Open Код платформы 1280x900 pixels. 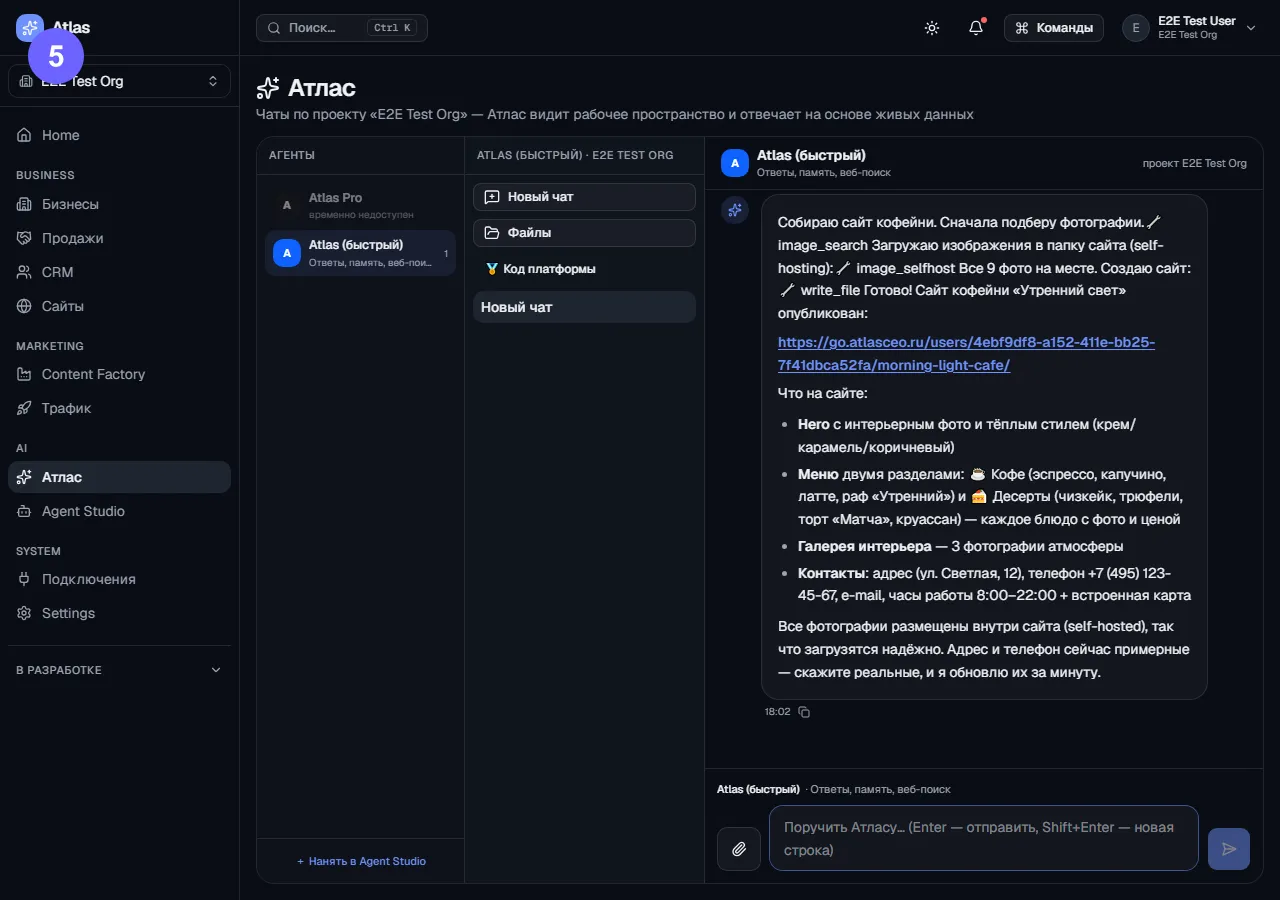point(540,269)
